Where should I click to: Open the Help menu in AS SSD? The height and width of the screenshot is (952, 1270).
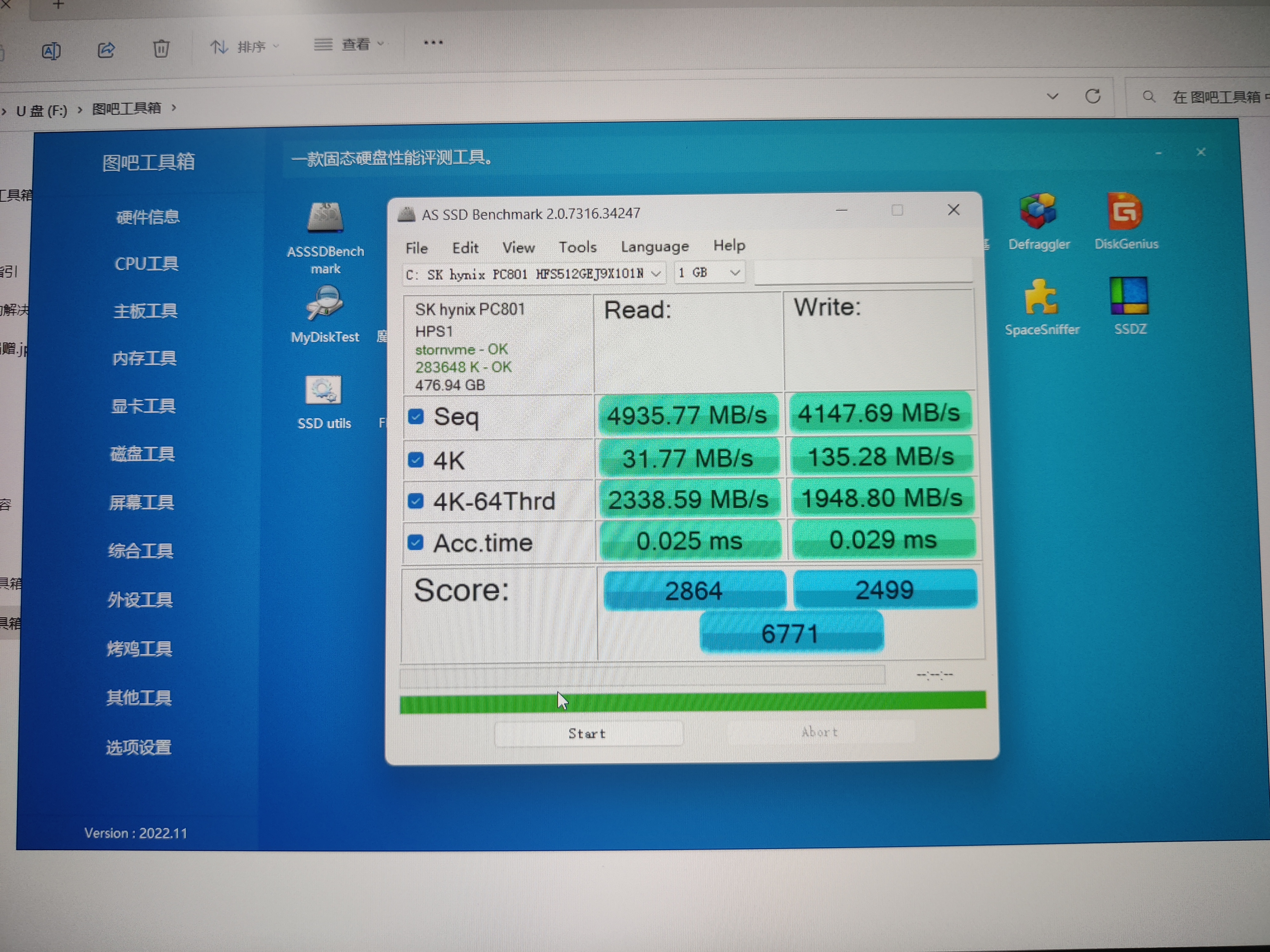tap(729, 245)
